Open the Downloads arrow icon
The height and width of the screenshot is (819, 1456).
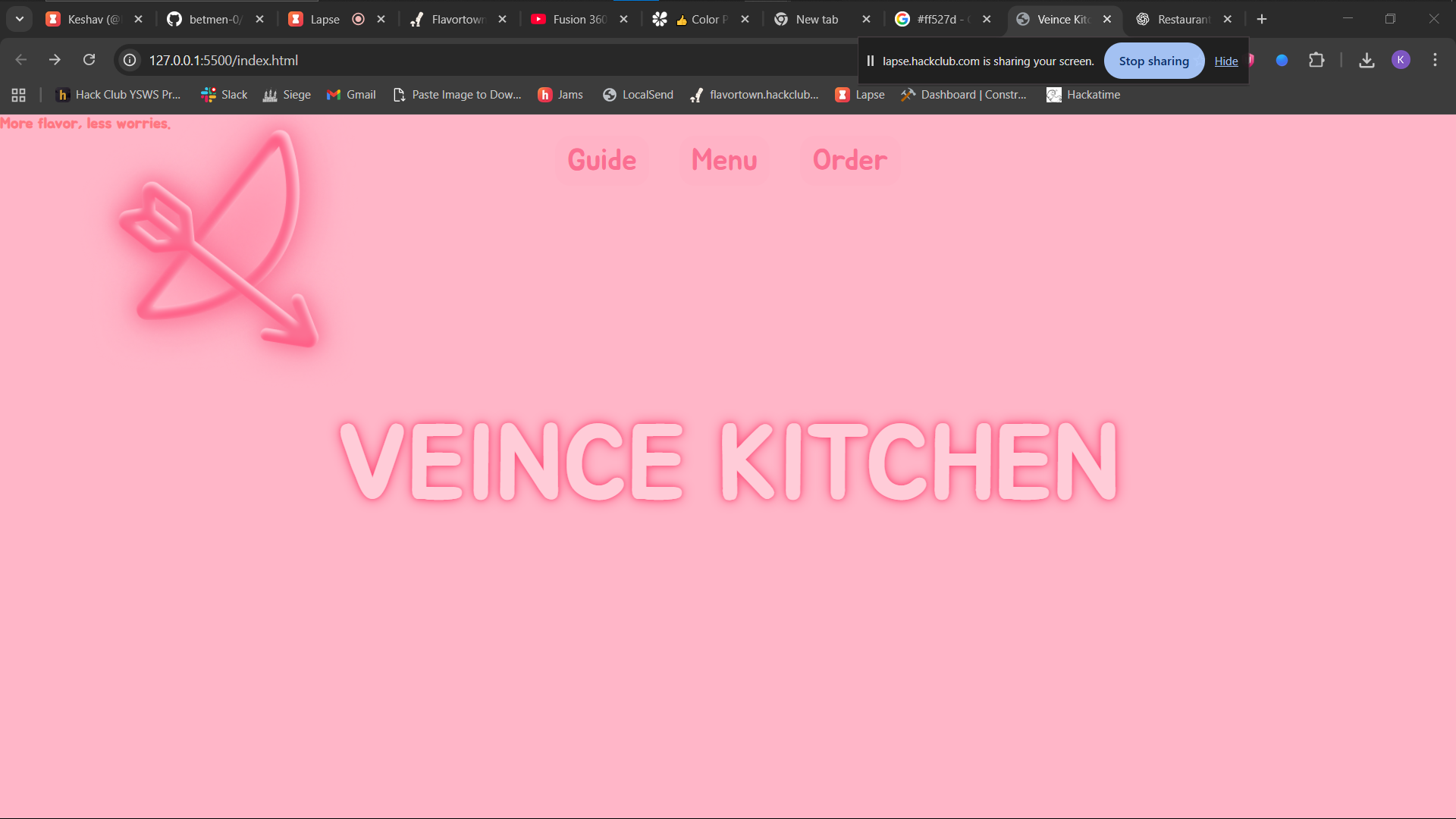pyautogui.click(x=1367, y=60)
